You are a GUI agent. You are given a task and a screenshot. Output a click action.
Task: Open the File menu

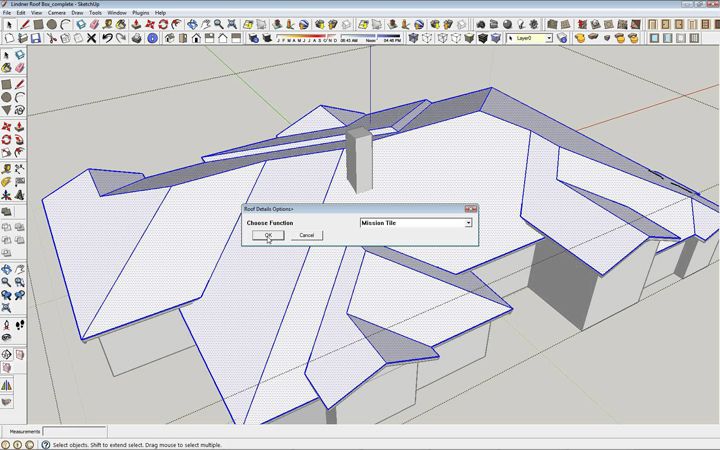click(x=7, y=12)
